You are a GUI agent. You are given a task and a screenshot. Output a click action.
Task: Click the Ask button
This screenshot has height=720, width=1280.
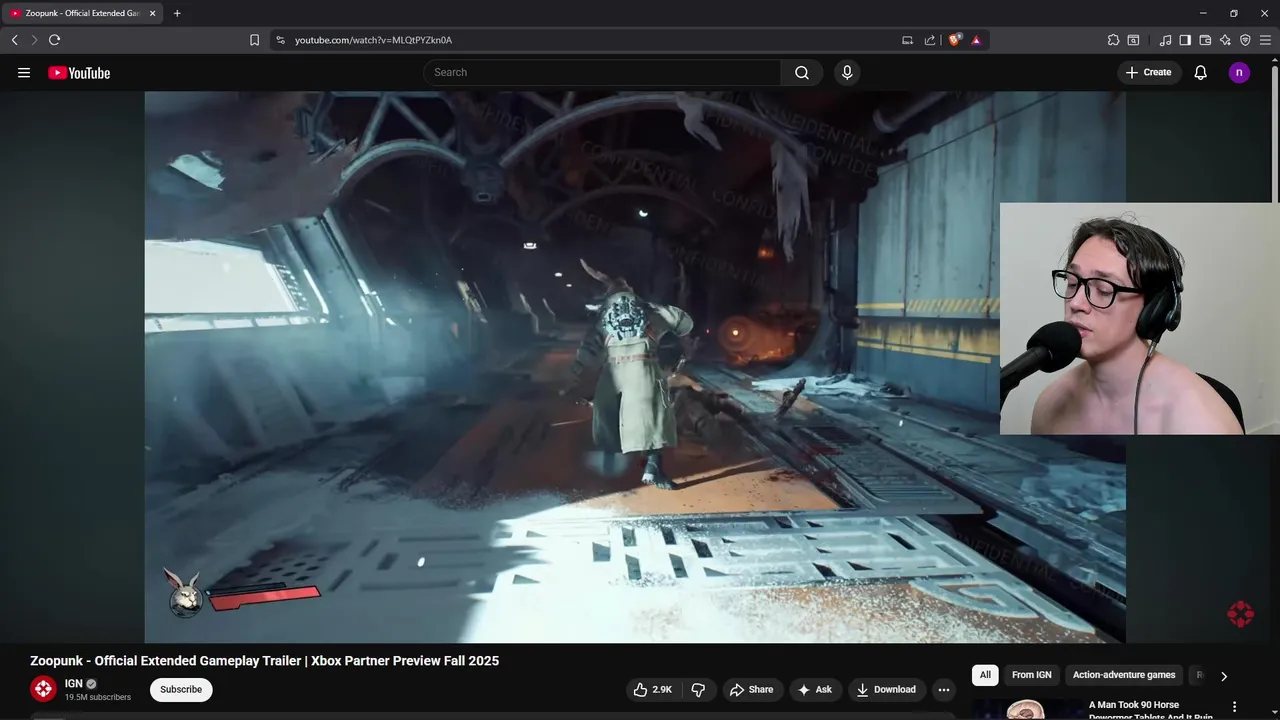[x=815, y=689]
